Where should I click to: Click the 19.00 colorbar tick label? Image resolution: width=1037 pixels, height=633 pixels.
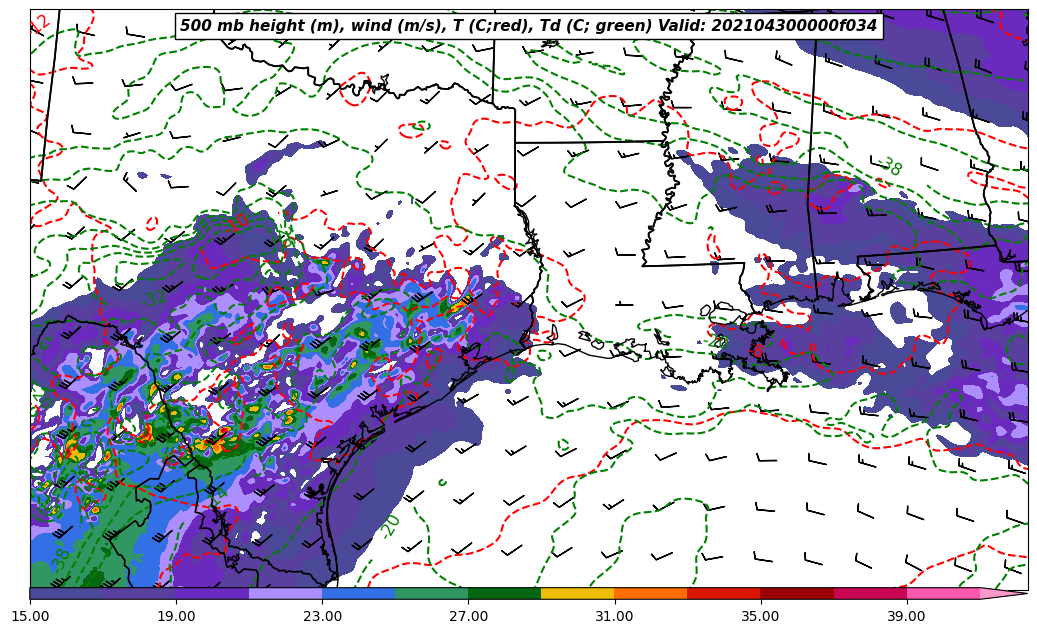[x=176, y=616]
